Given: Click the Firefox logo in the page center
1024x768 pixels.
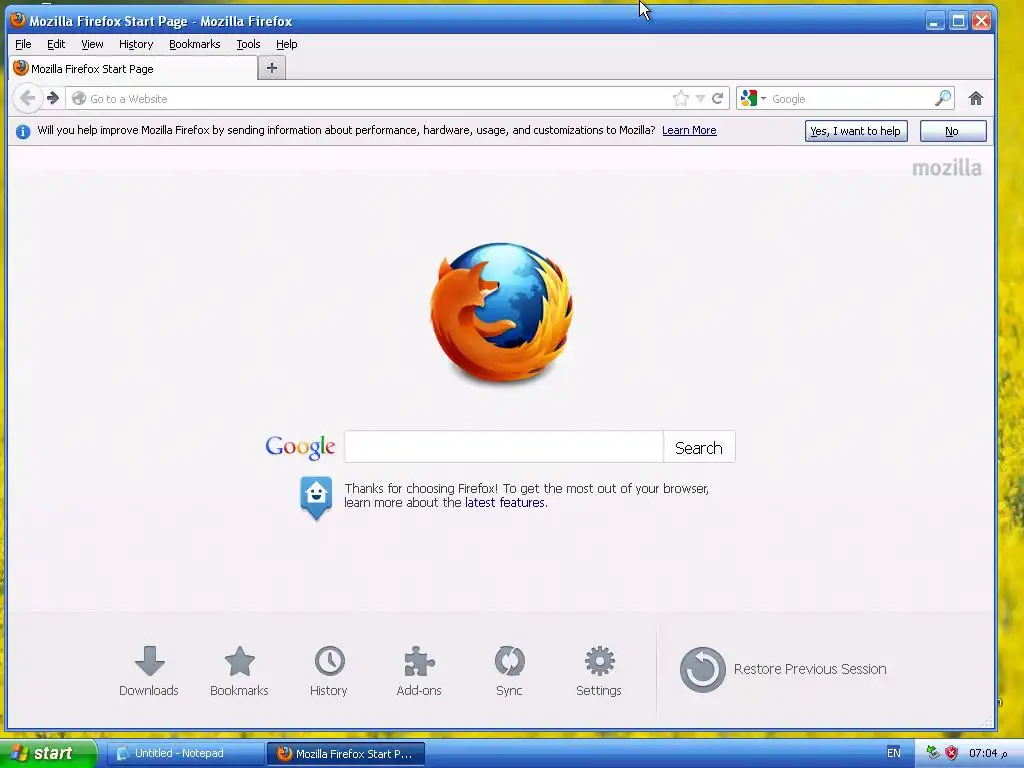Looking at the screenshot, I should coord(502,312).
